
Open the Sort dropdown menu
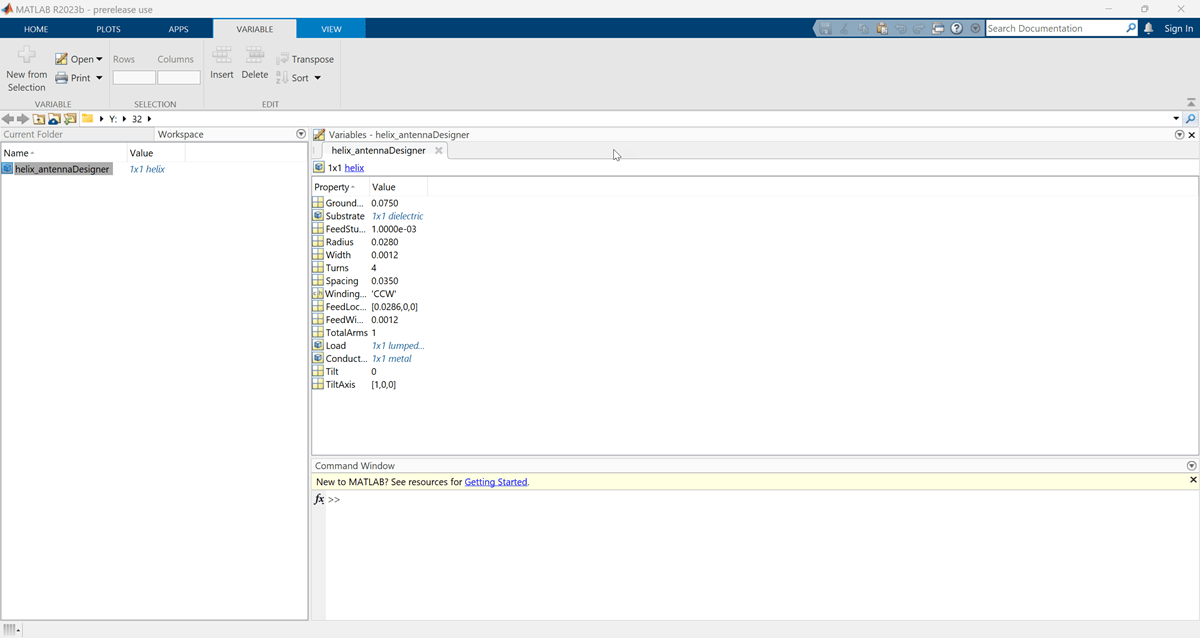point(317,78)
